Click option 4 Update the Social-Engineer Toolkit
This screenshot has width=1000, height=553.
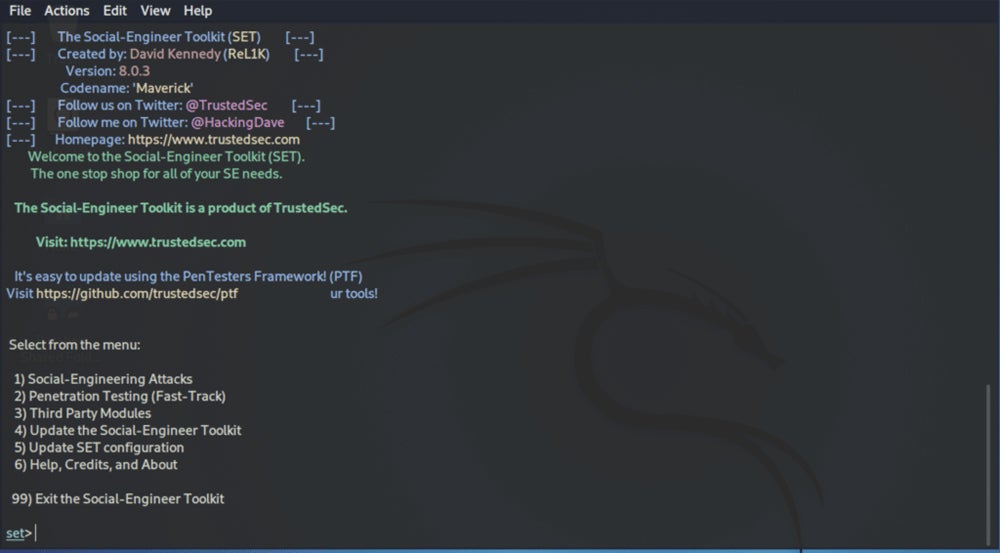pos(128,431)
